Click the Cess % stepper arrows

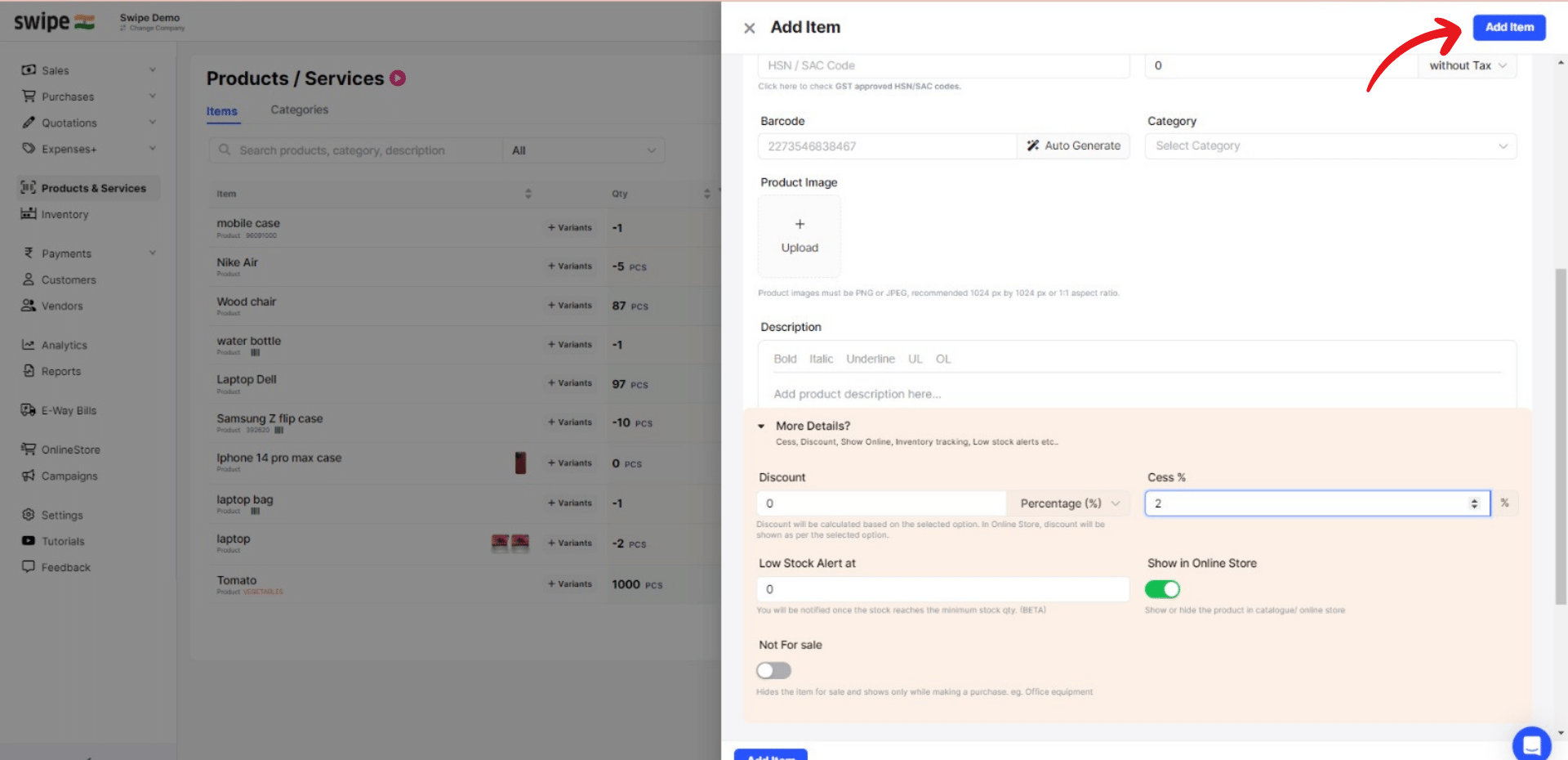point(1474,503)
